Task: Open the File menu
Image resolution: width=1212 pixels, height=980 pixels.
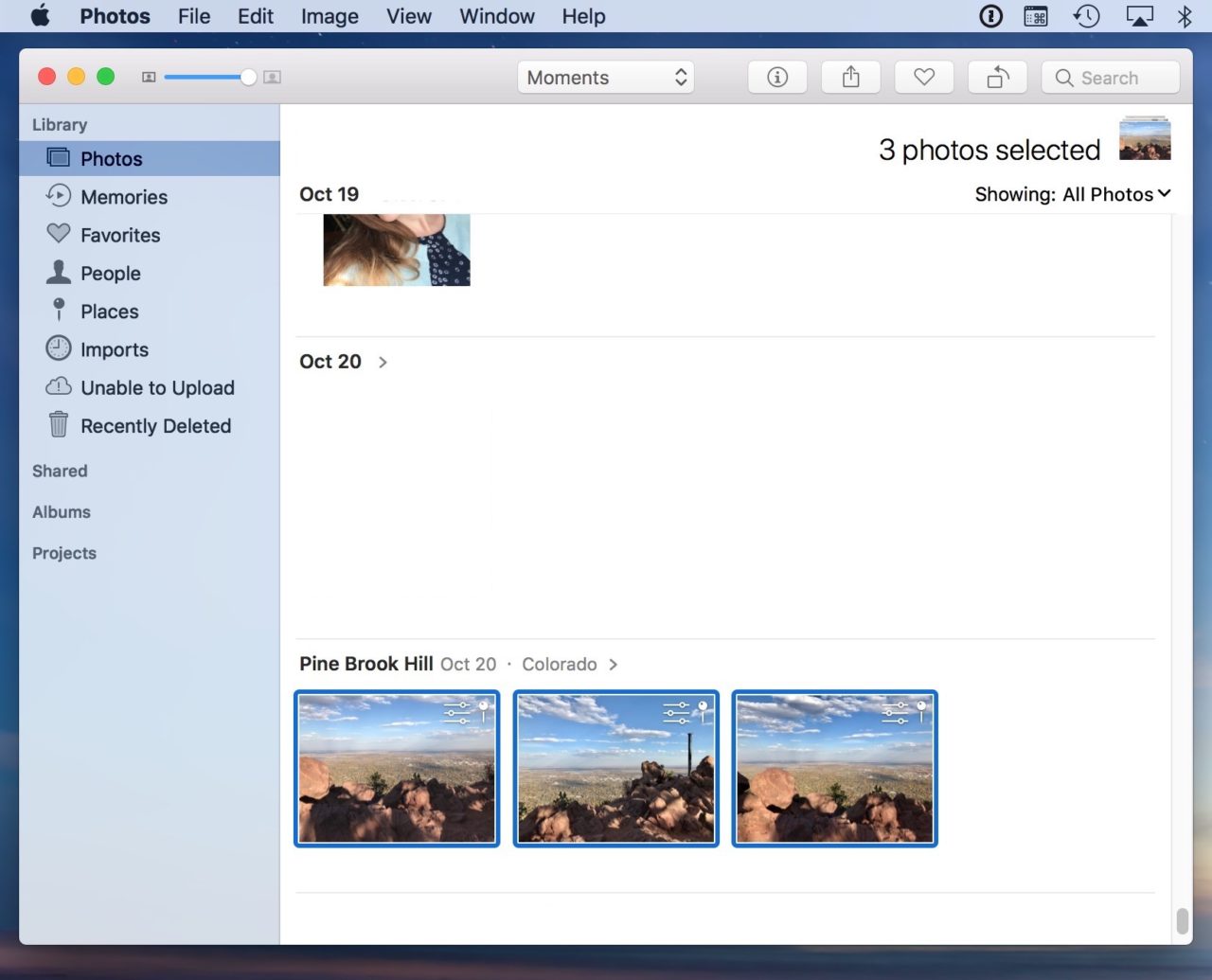Action: [x=194, y=16]
